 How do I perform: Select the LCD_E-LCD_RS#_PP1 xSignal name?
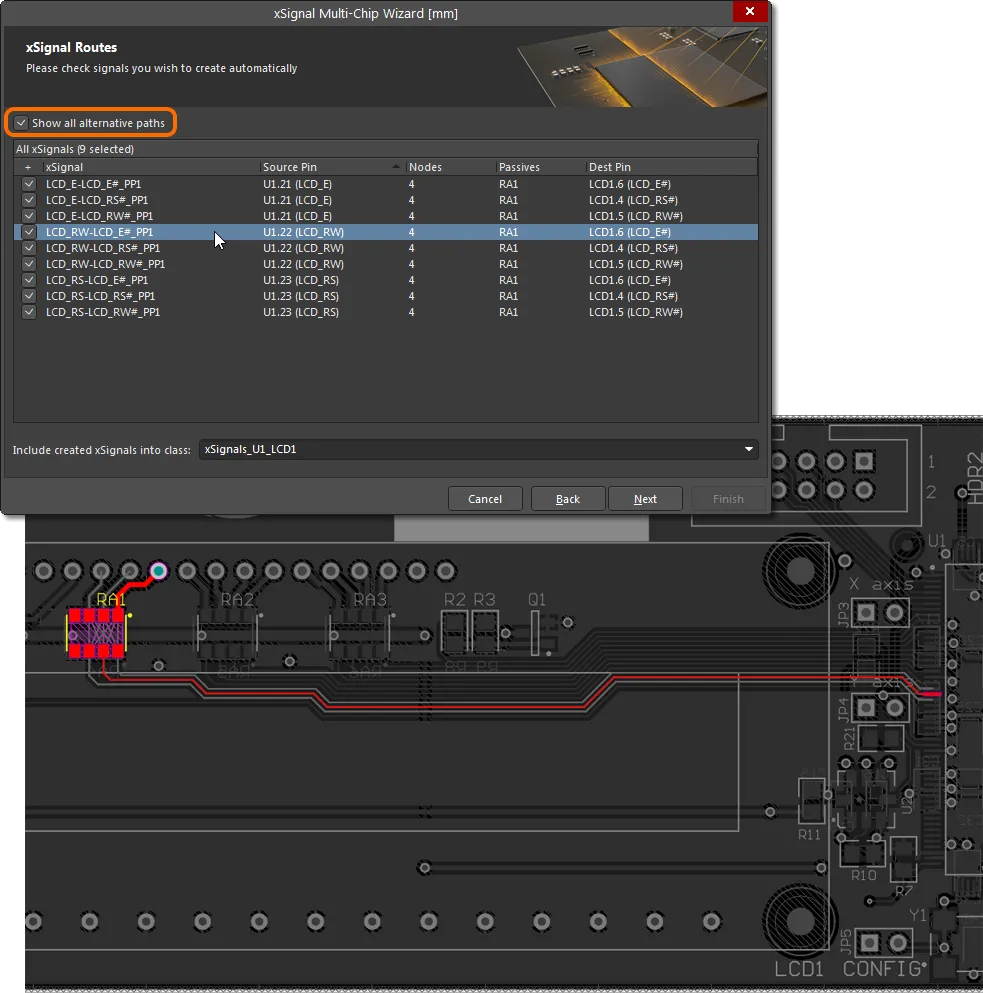(96, 200)
